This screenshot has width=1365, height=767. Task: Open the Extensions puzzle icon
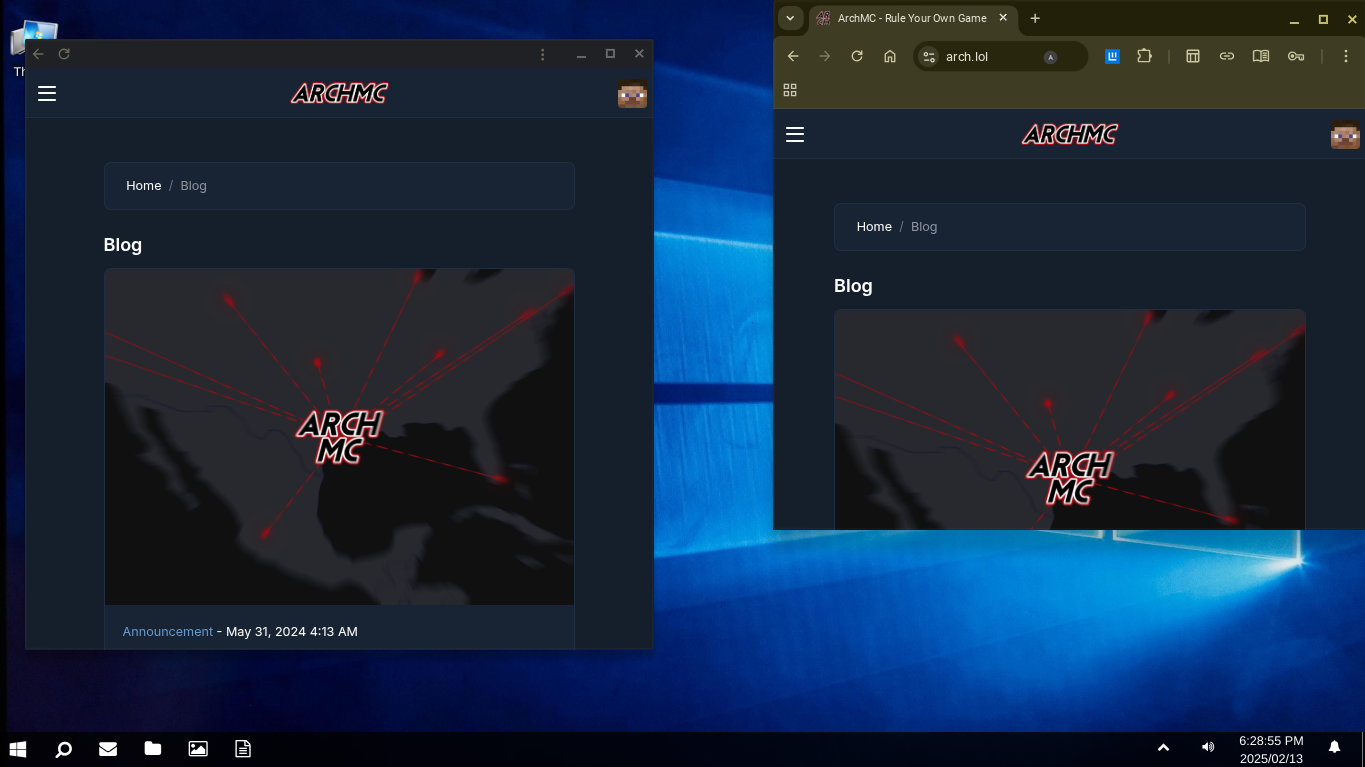pyautogui.click(x=1144, y=56)
